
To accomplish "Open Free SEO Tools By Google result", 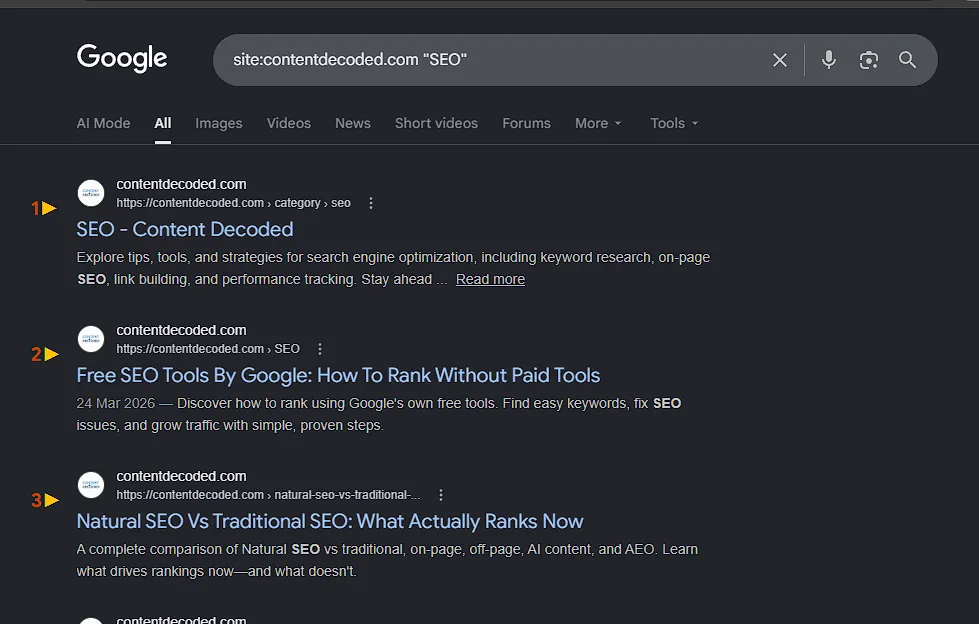I will pos(338,375).
